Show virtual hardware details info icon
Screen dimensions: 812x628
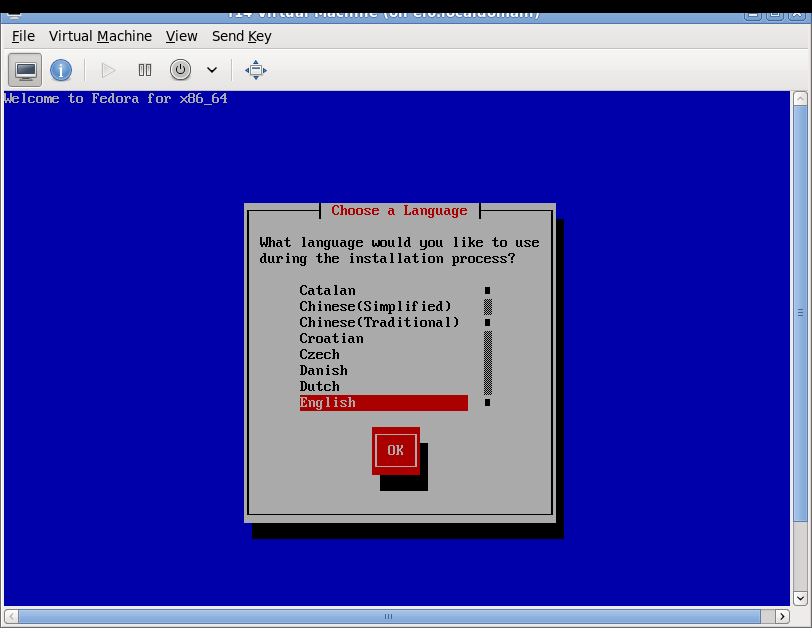click(61, 70)
